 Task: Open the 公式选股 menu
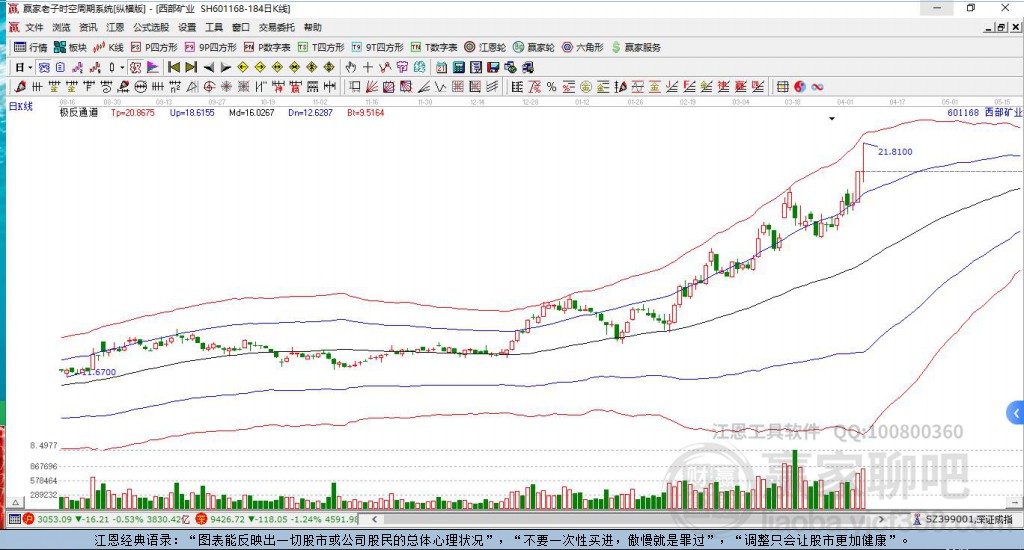click(151, 27)
